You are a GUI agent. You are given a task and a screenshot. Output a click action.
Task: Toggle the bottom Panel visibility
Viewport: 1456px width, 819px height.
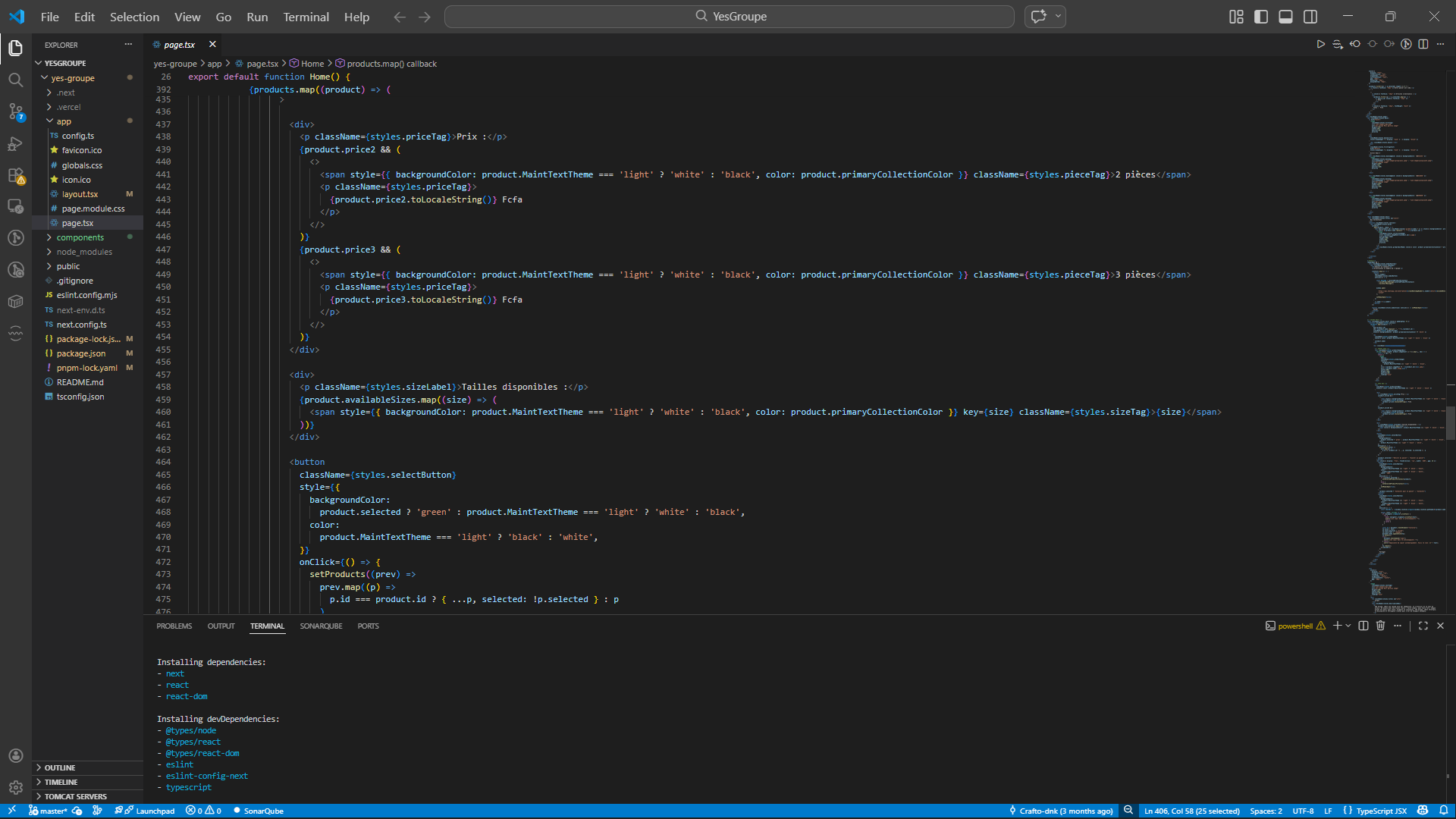[1285, 17]
